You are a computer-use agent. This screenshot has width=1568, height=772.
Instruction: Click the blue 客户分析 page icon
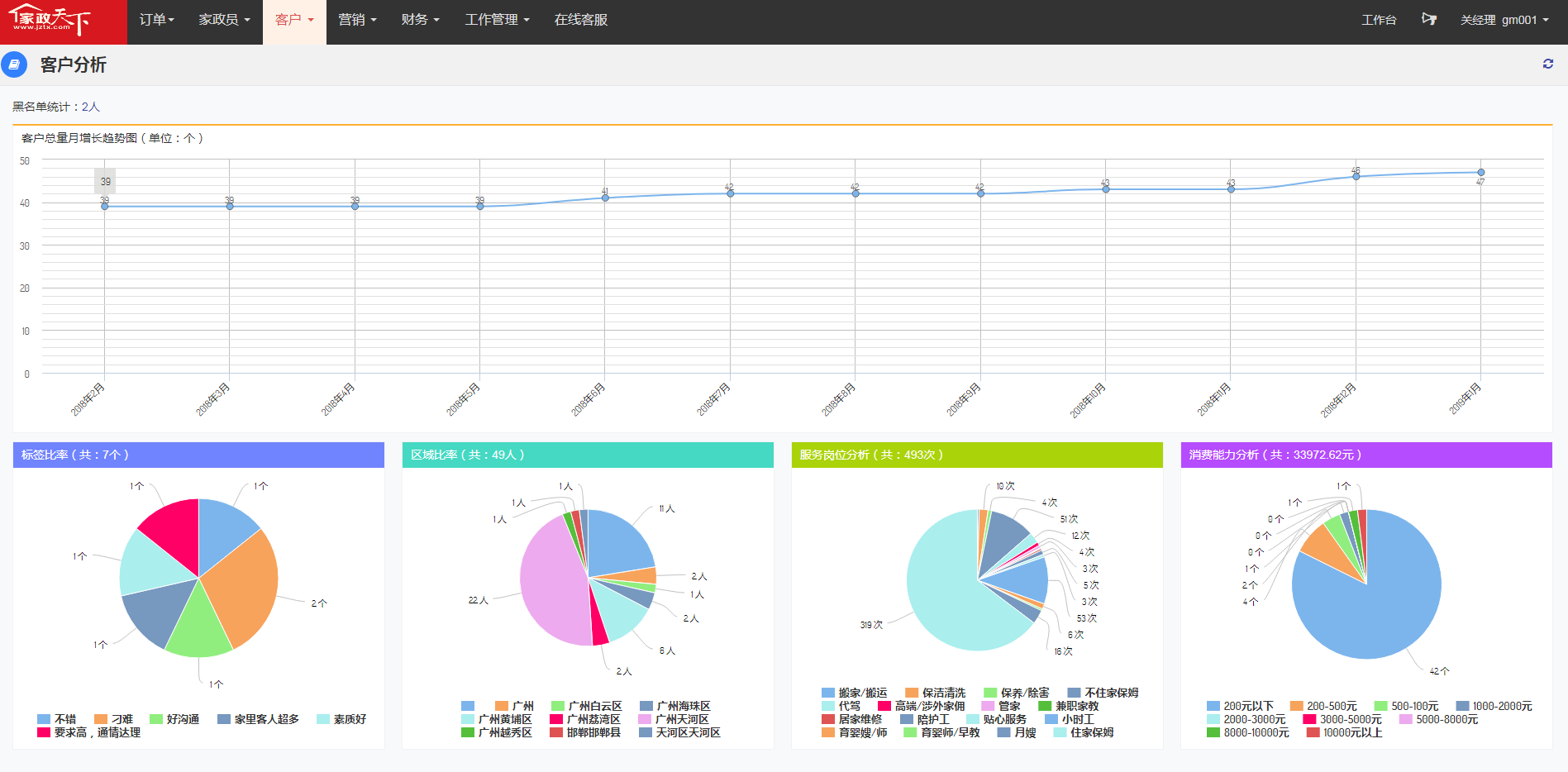pos(14,64)
